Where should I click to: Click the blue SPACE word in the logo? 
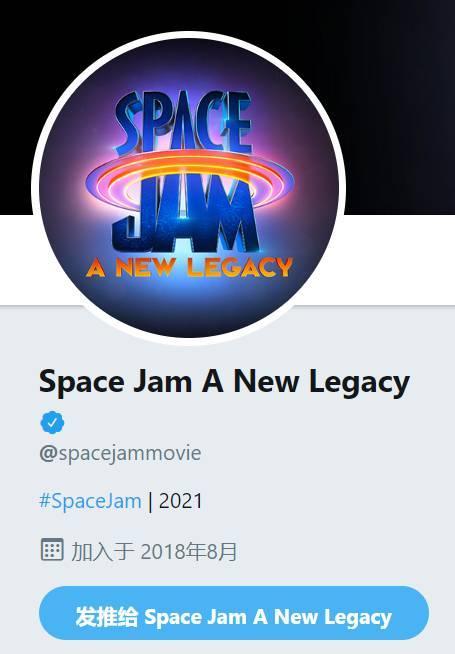point(183,121)
